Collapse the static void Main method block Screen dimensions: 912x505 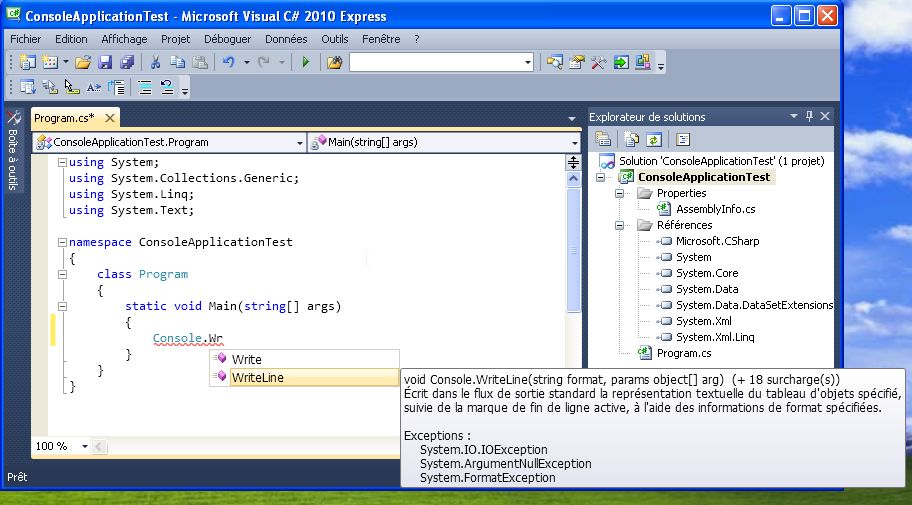pos(62,306)
